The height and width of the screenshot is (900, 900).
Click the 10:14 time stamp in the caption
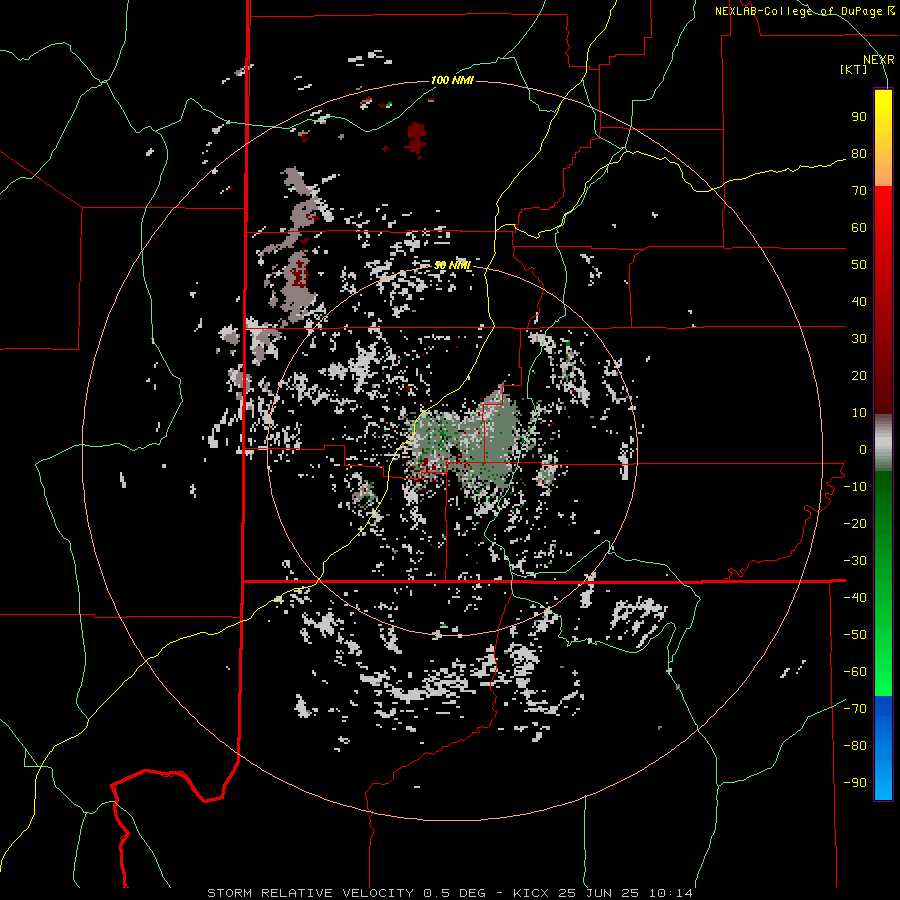coord(671,893)
